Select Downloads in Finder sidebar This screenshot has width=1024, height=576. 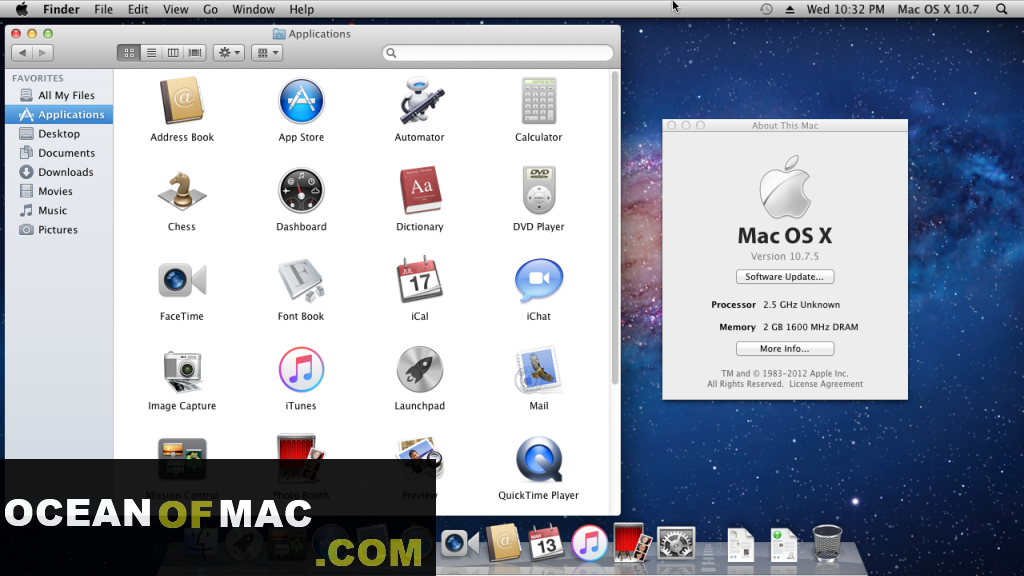(59, 172)
